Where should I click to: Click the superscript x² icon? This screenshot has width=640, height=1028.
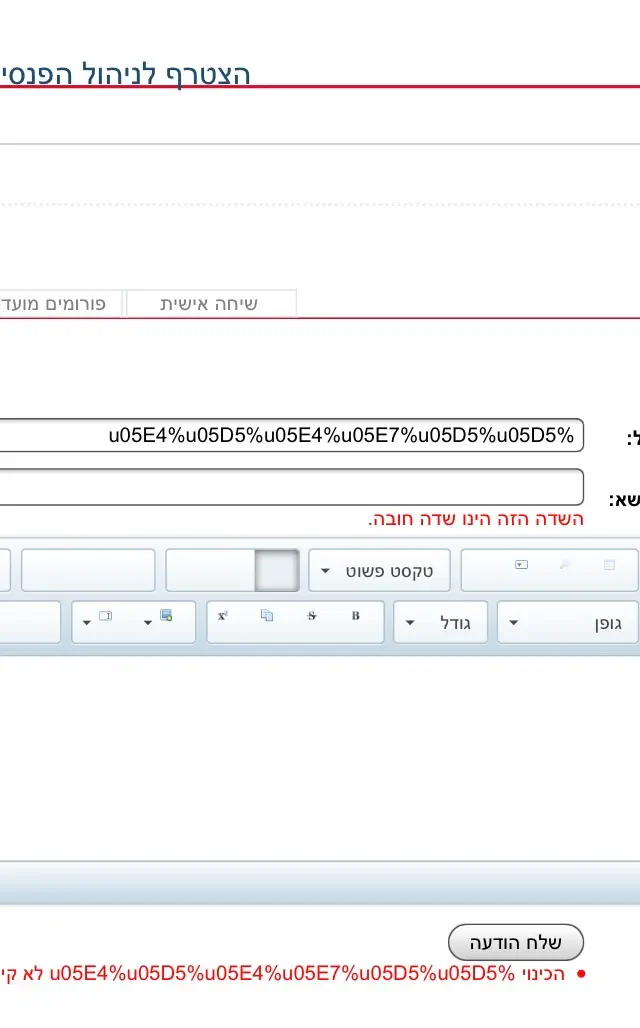(222, 616)
